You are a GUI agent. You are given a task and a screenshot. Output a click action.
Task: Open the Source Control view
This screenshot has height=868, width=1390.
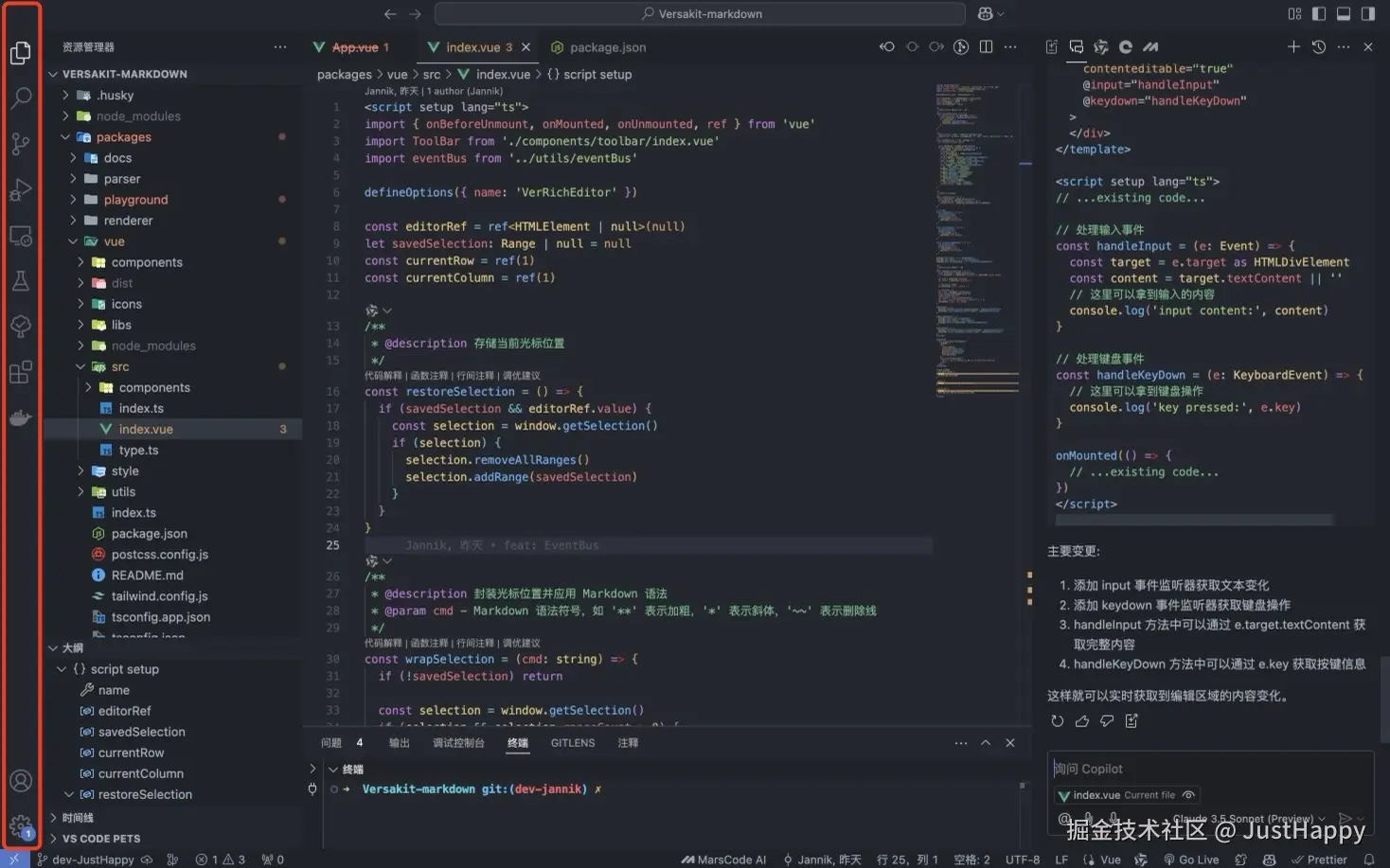click(21, 143)
